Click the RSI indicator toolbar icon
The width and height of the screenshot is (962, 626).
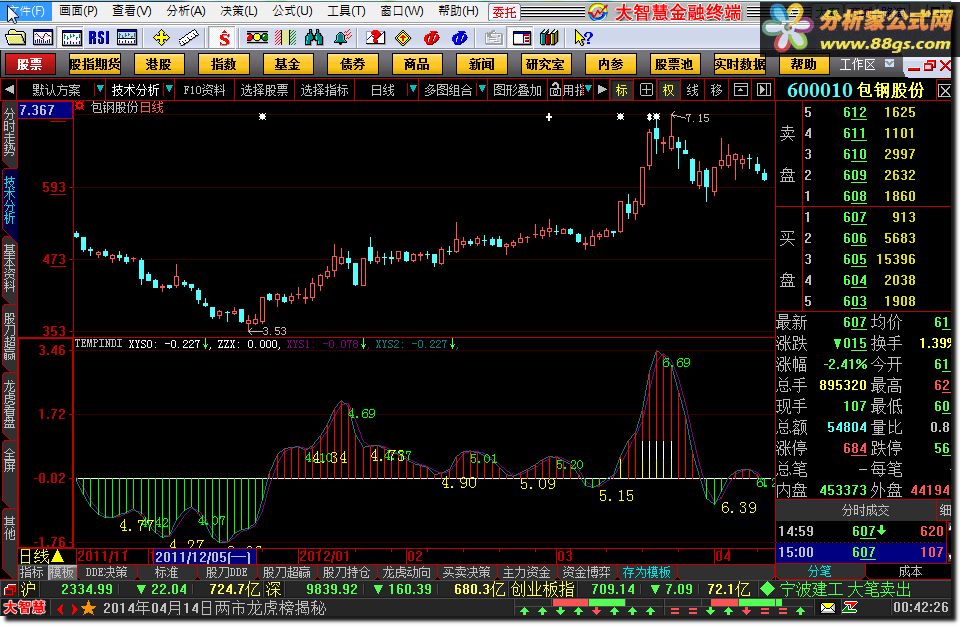99,38
